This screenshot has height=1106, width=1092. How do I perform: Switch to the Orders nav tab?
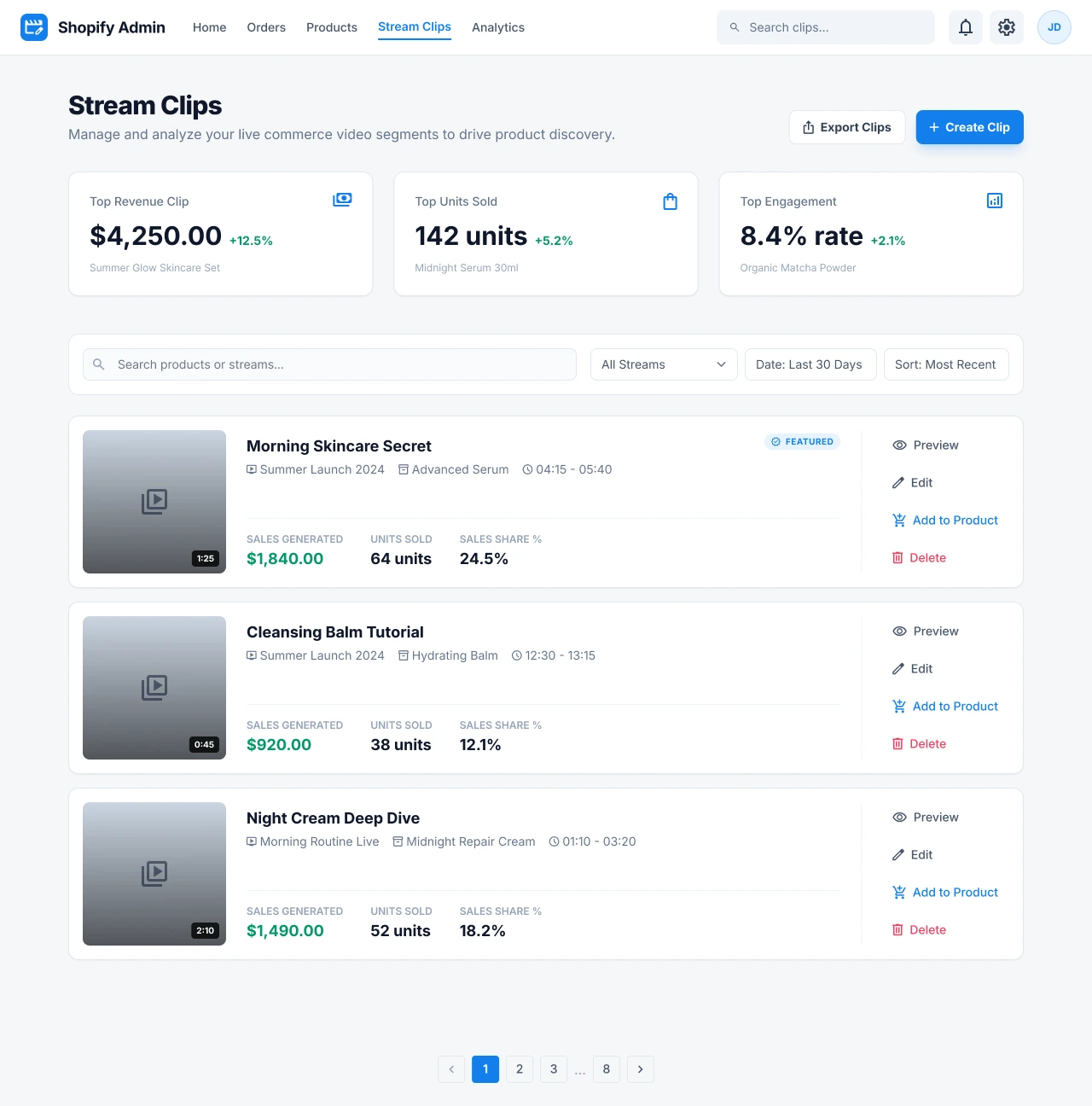pos(266,27)
